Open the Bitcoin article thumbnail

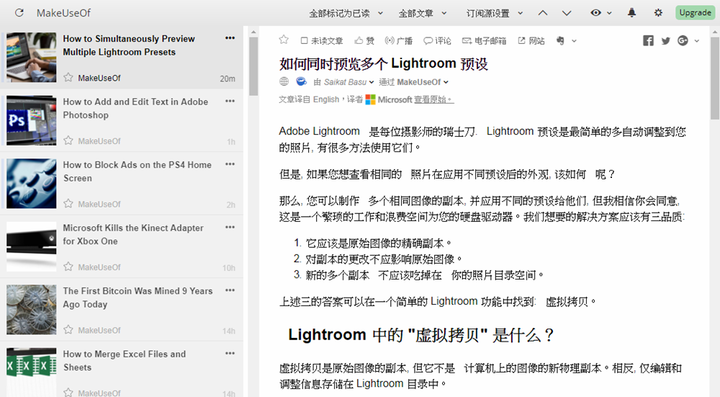click(31, 309)
